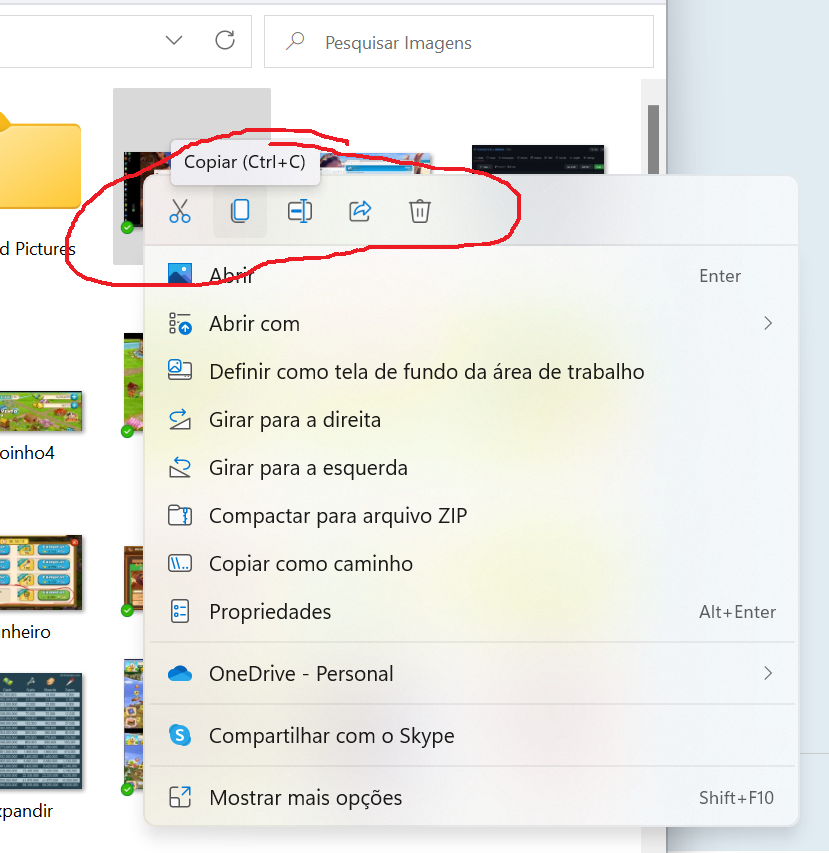Click the Share arrow icon
This screenshot has width=829, height=853.
tap(360, 211)
